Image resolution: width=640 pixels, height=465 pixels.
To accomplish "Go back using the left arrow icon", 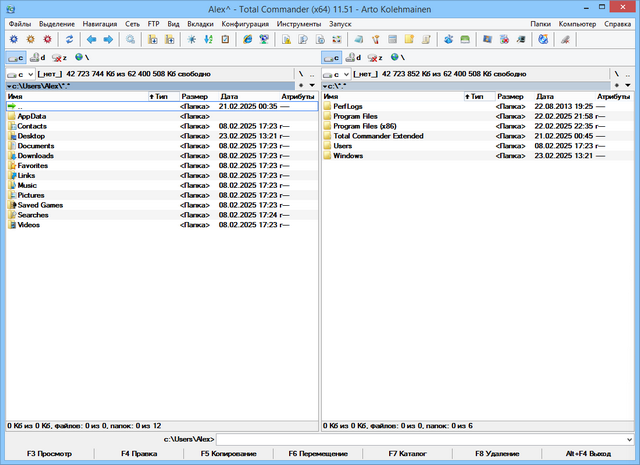I will pyautogui.click(x=92, y=39).
